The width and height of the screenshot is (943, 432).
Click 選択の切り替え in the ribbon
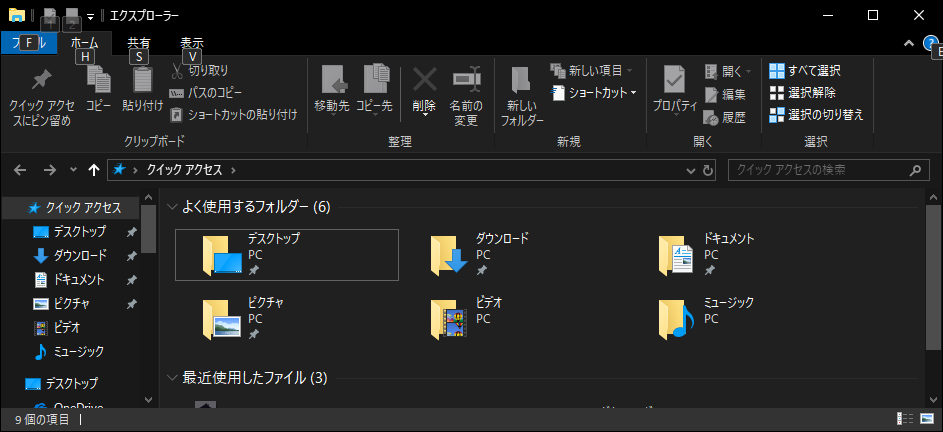pos(817,114)
